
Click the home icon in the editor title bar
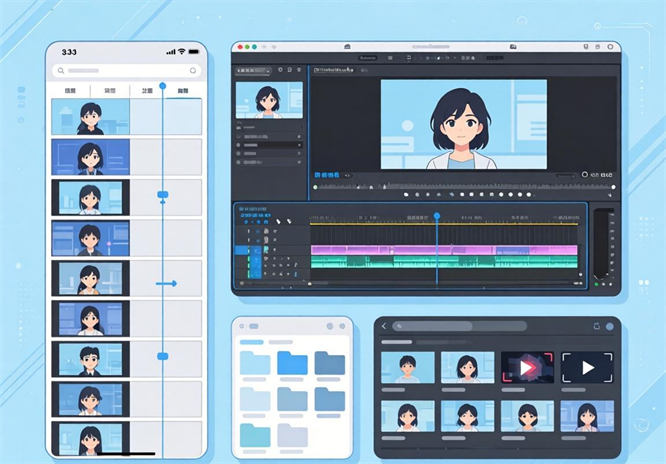pos(347,47)
